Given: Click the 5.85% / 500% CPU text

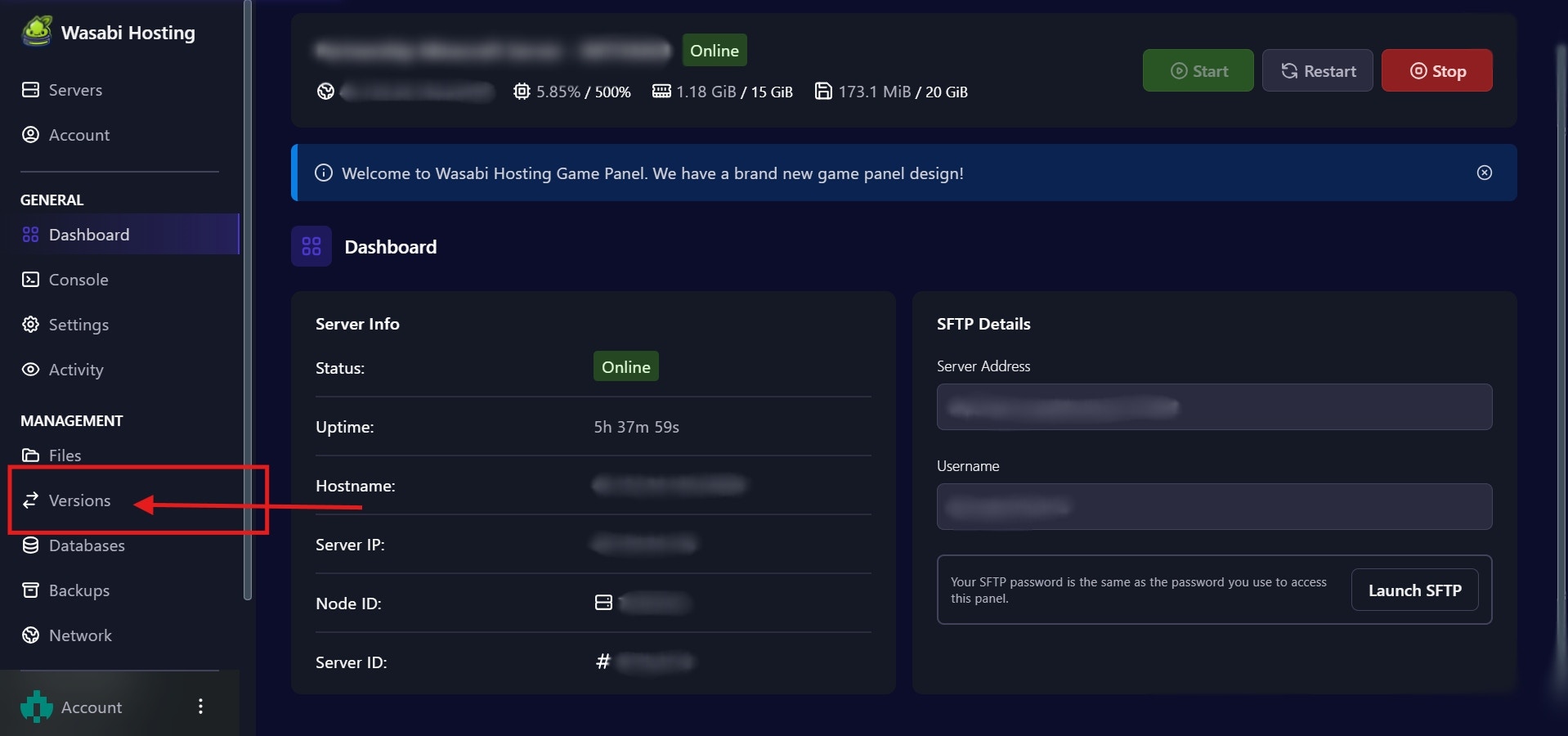Looking at the screenshot, I should (584, 92).
